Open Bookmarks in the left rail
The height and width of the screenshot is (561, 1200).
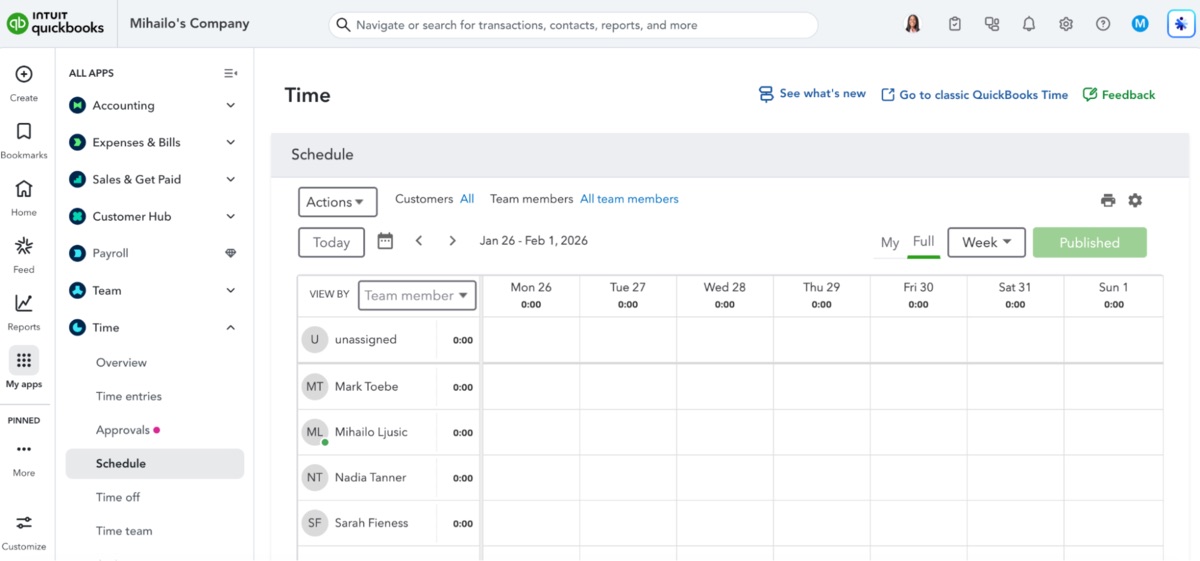pos(24,131)
